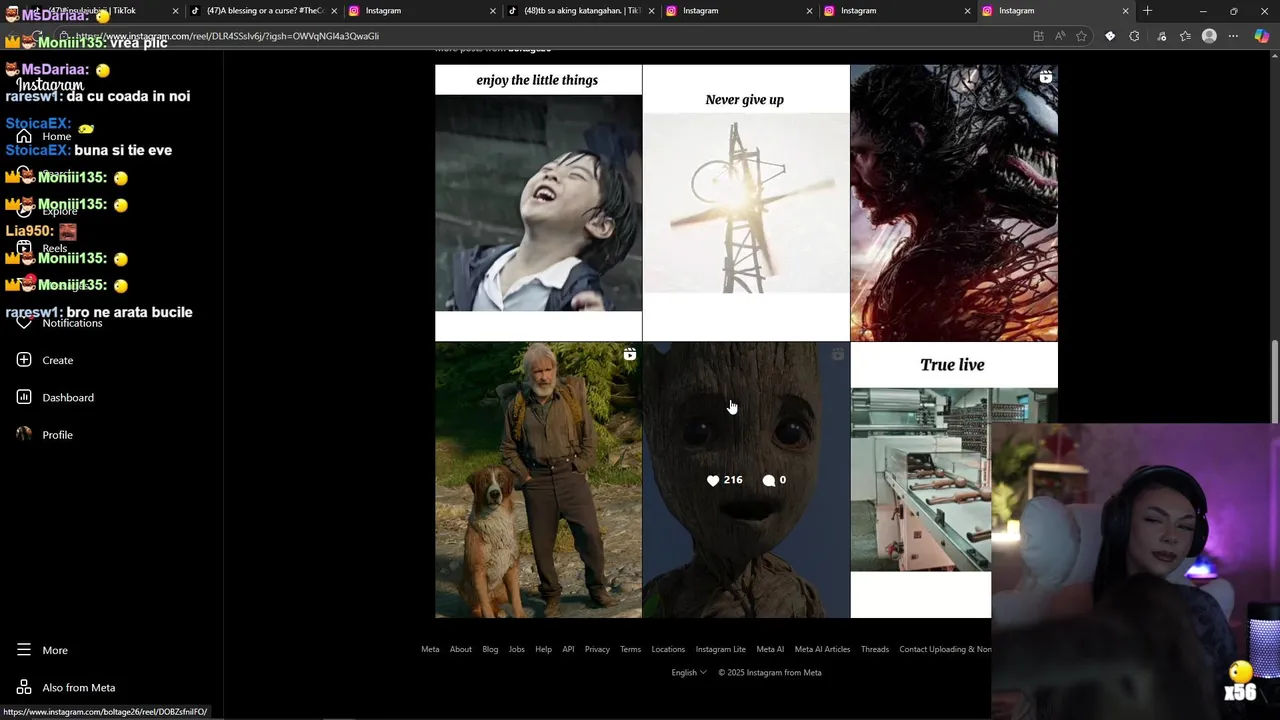Close the 'A blessing or a curse?' tab
This screenshot has width=1280, height=720.
tap(334, 11)
